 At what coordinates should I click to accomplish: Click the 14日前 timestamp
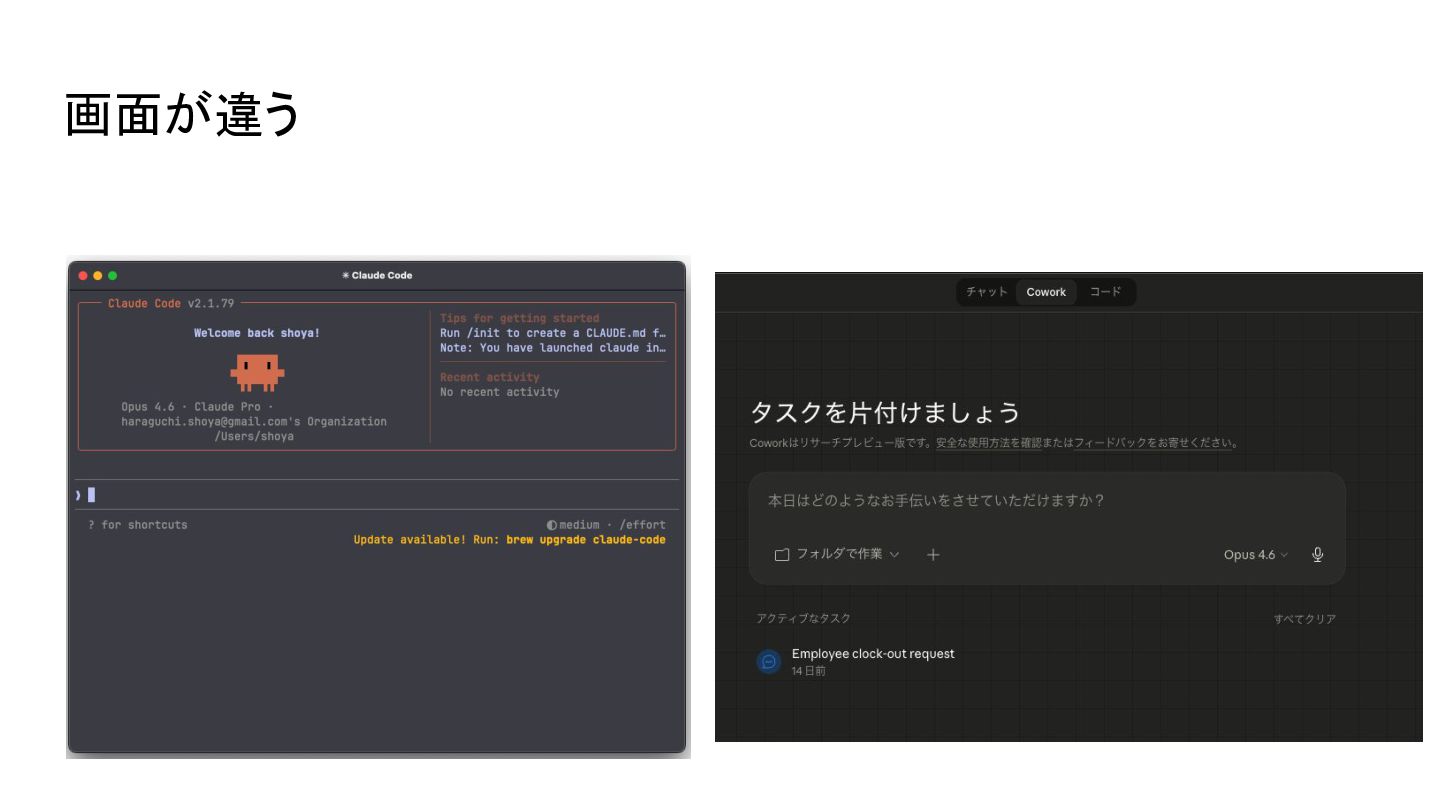(x=808, y=671)
